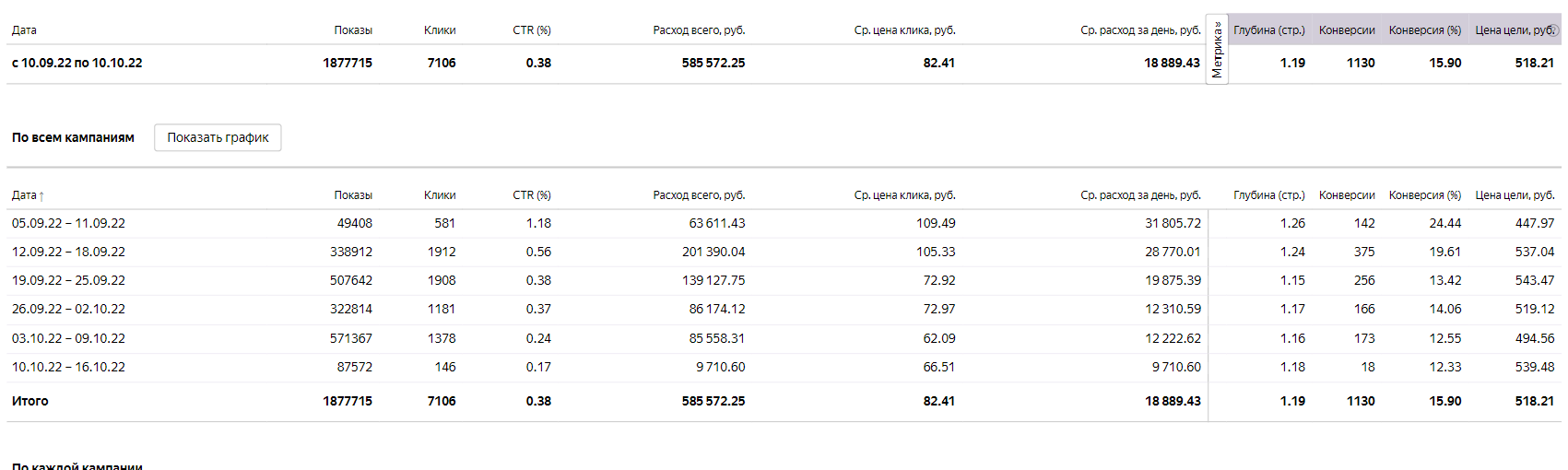Click the sort arrow beside Дата header
Viewport: 1568px width, 470px height.
click(41, 196)
